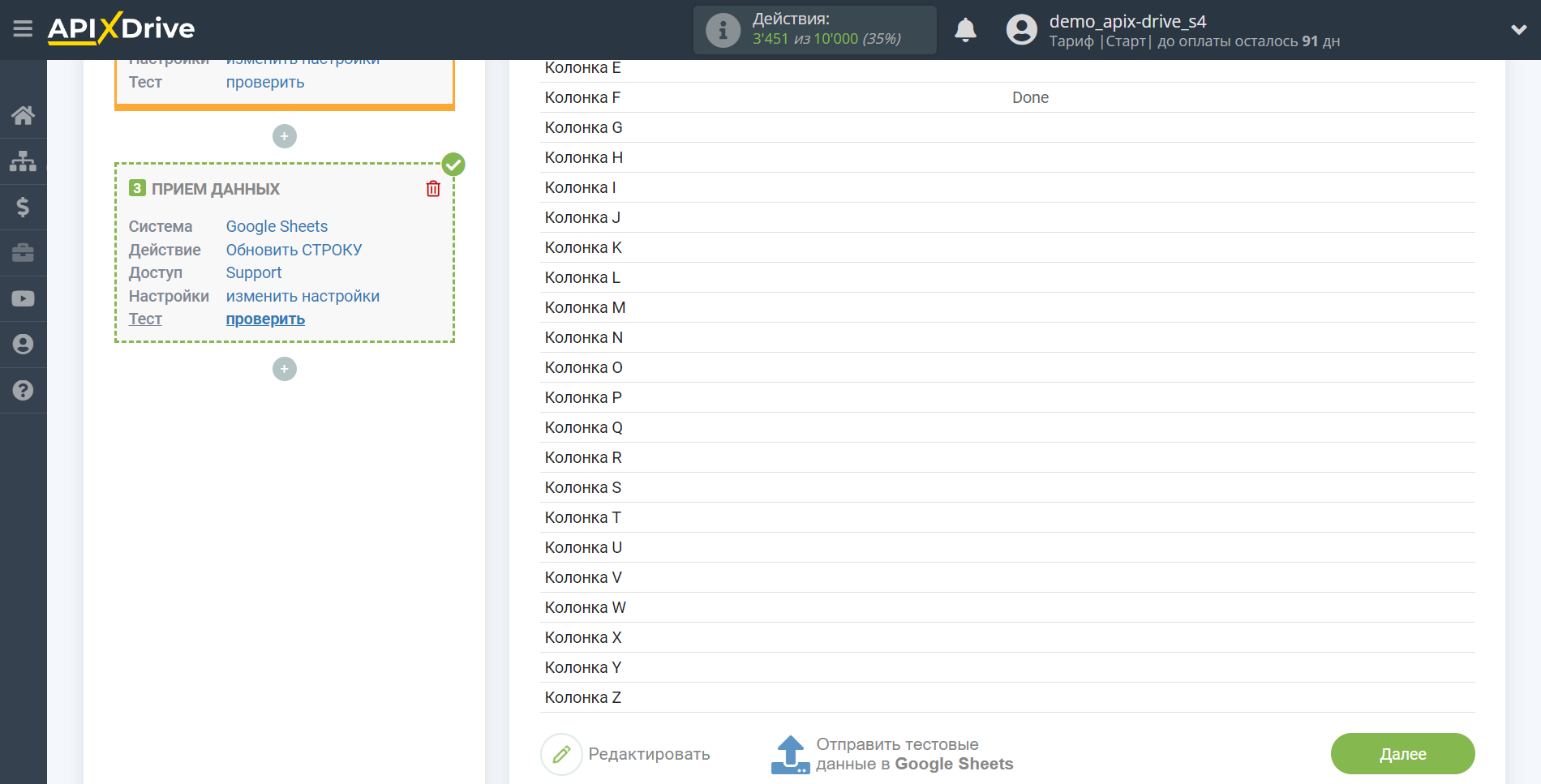This screenshot has height=784, width=1541.
Task: Send test data to Google Sheets
Action: click(915, 754)
